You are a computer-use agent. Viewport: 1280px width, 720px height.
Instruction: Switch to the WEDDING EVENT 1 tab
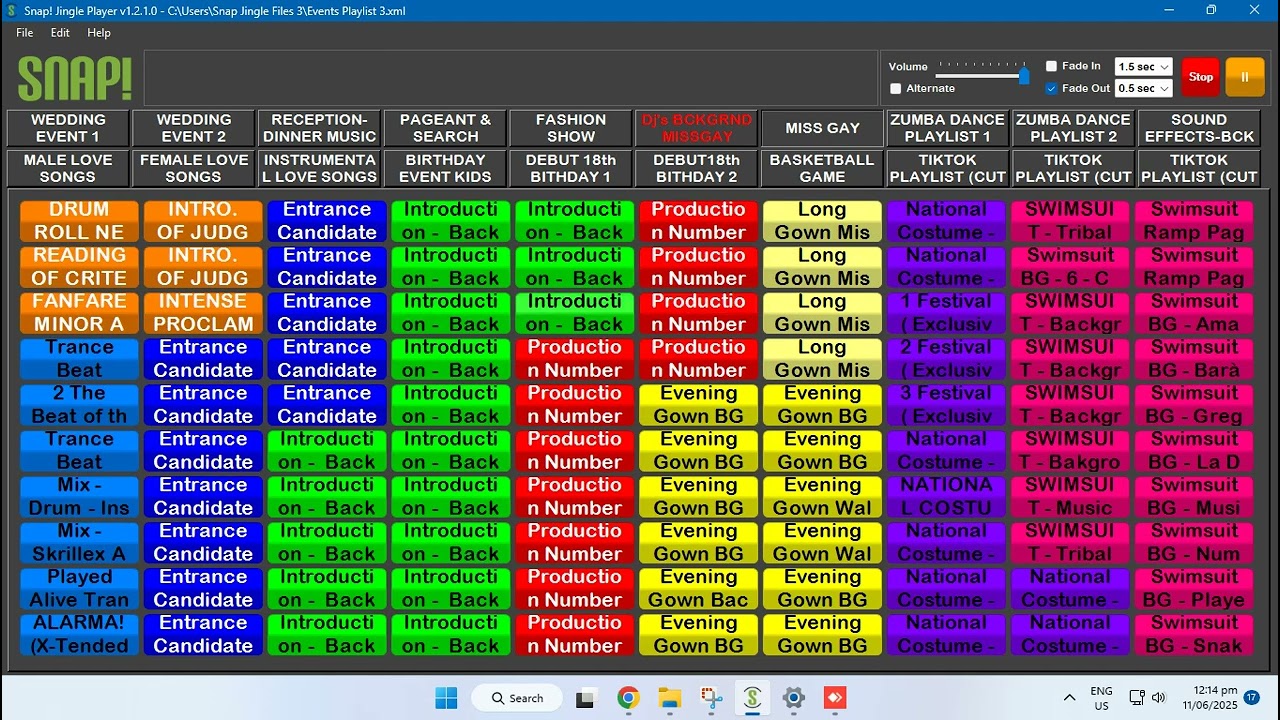click(x=68, y=128)
